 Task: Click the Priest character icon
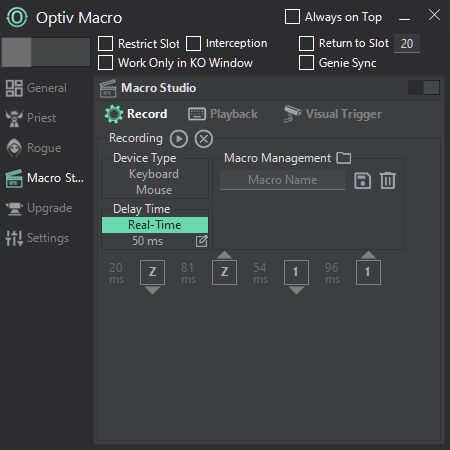point(14,118)
